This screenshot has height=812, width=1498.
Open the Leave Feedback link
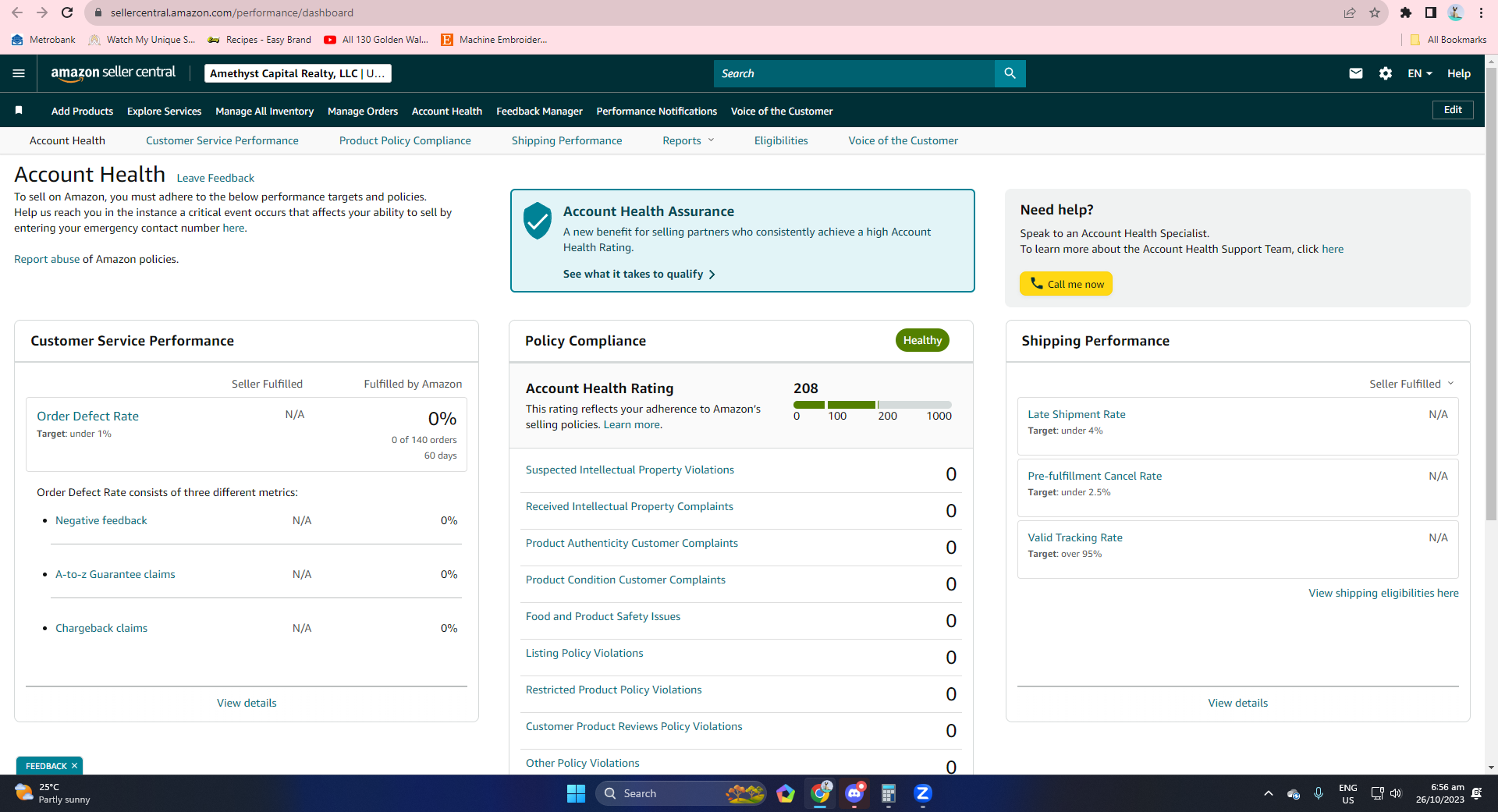(x=215, y=178)
